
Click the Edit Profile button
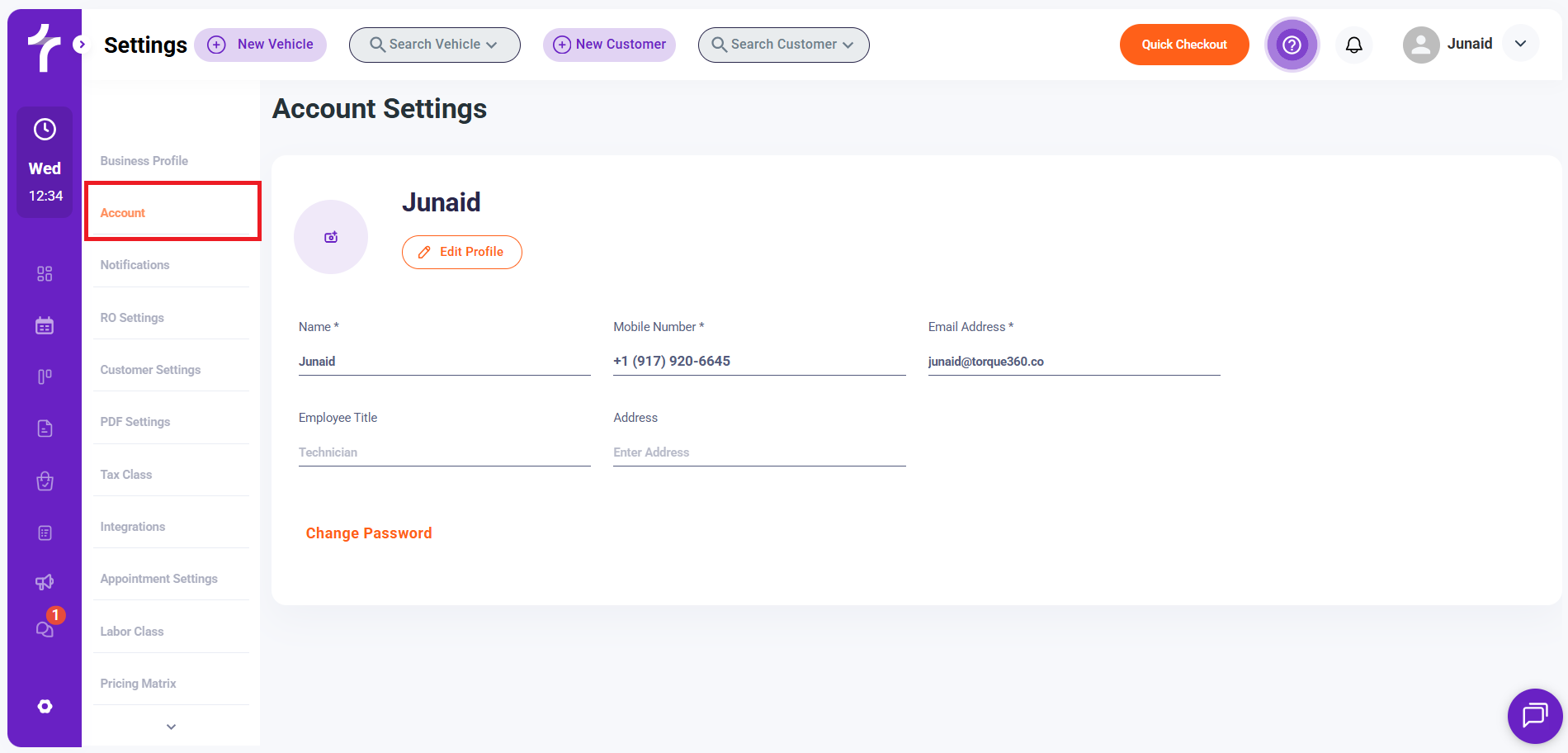coord(461,252)
